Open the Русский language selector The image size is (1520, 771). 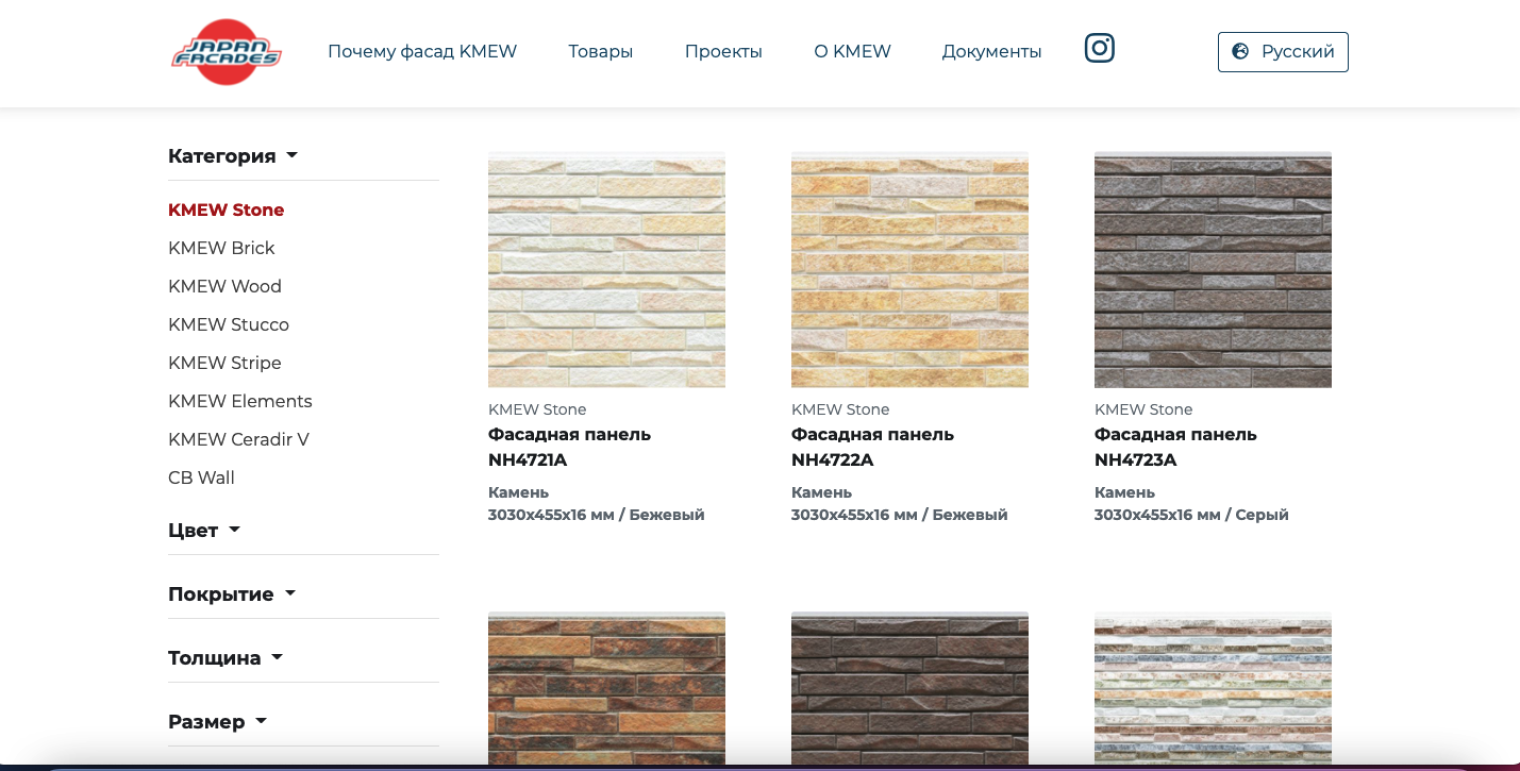click(x=1283, y=52)
